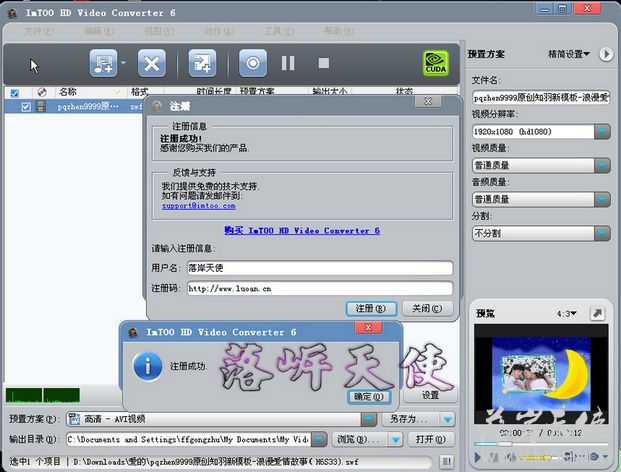This screenshot has height=472, width=621.
Task: Click the Pause toolbar icon
Action: click(288, 63)
